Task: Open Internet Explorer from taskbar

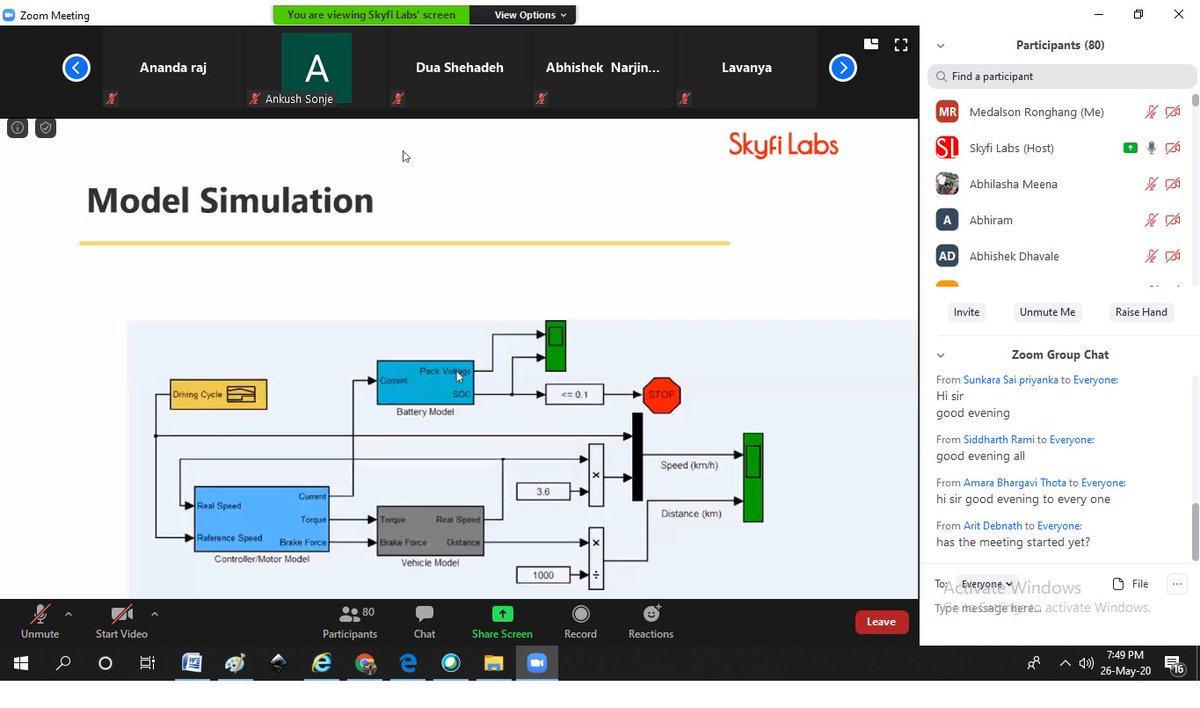Action: pos(321,663)
